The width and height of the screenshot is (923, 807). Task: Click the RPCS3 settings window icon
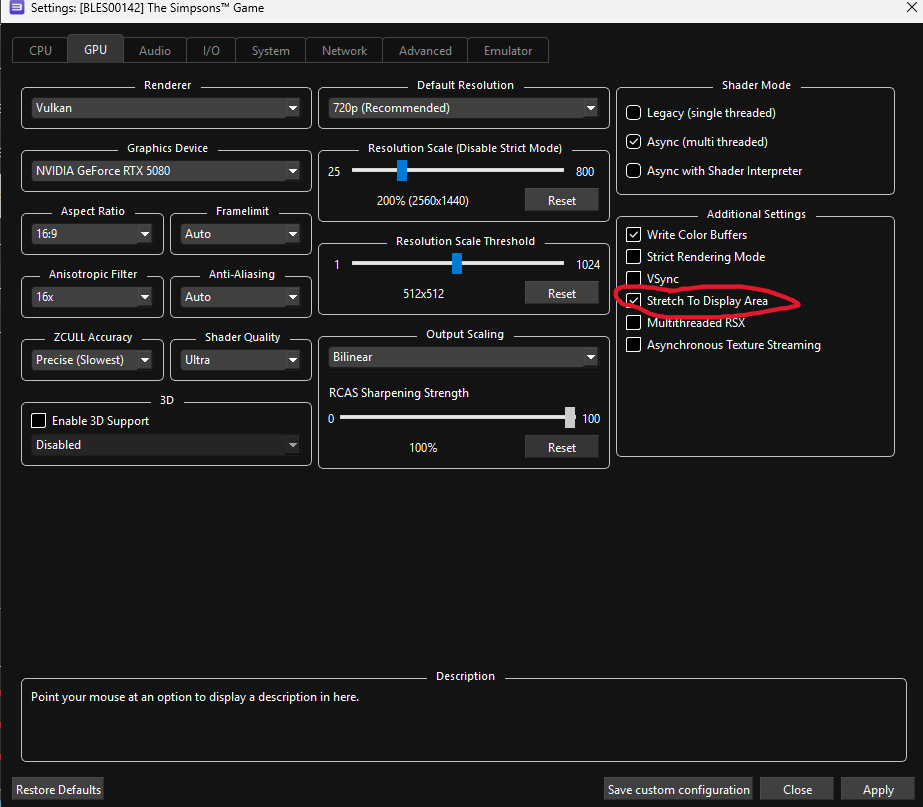[16, 8]
